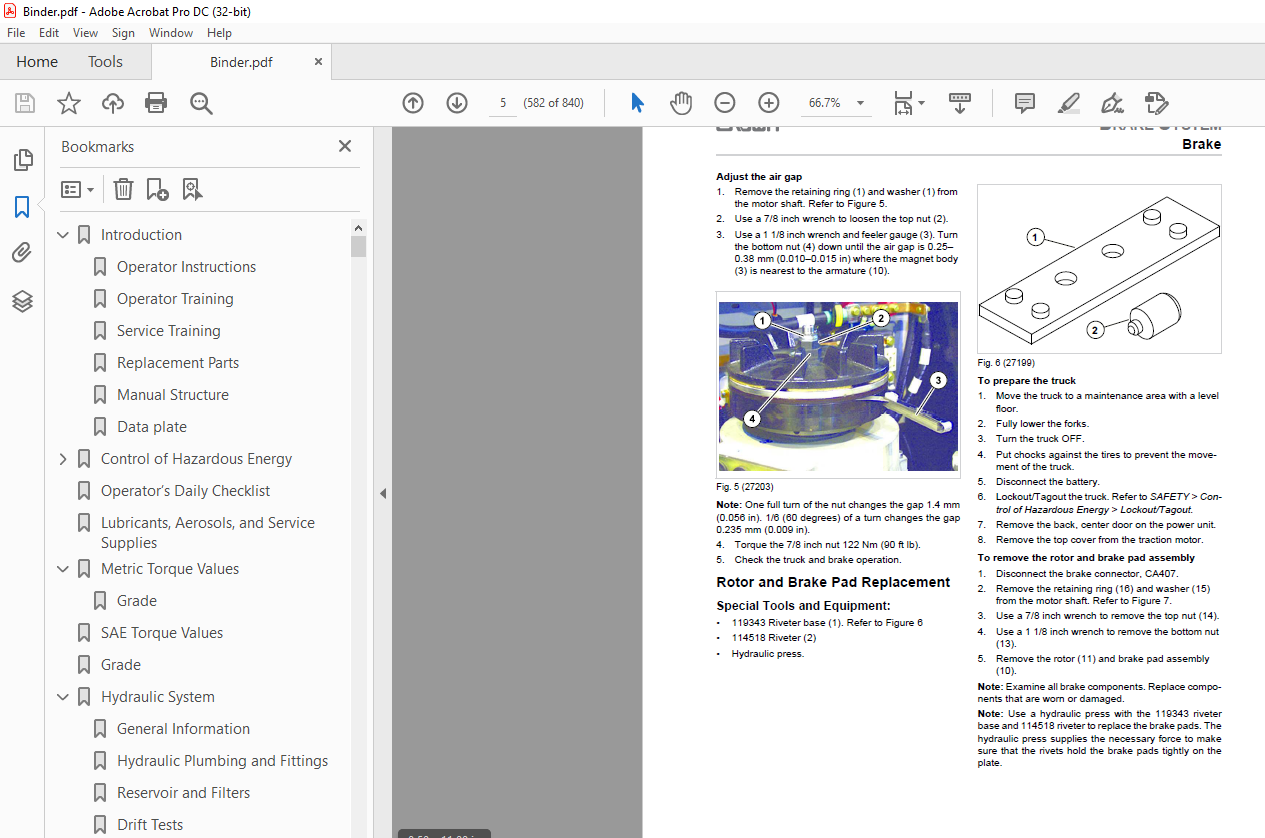
Task: Zoom out with the minus icon
Action: click(725, 103)
